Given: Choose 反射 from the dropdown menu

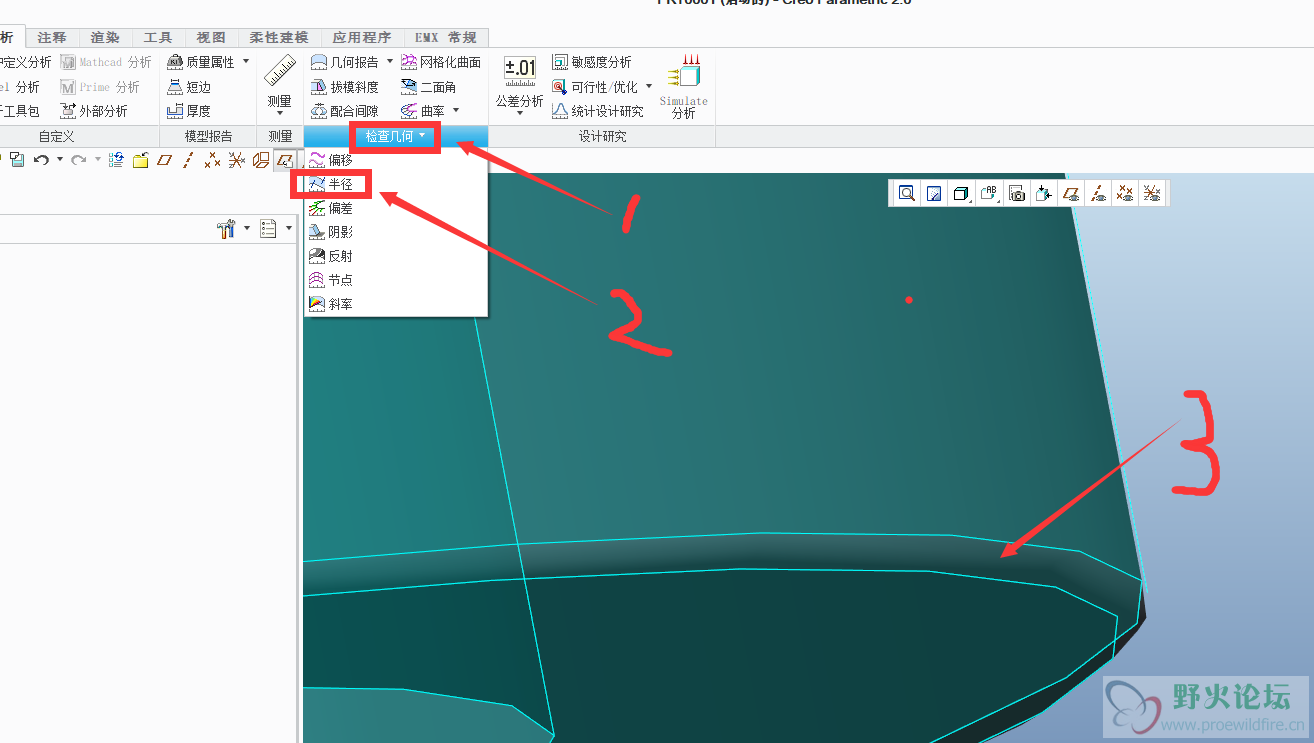Looking at the screenshot, I should coord(396,256).
